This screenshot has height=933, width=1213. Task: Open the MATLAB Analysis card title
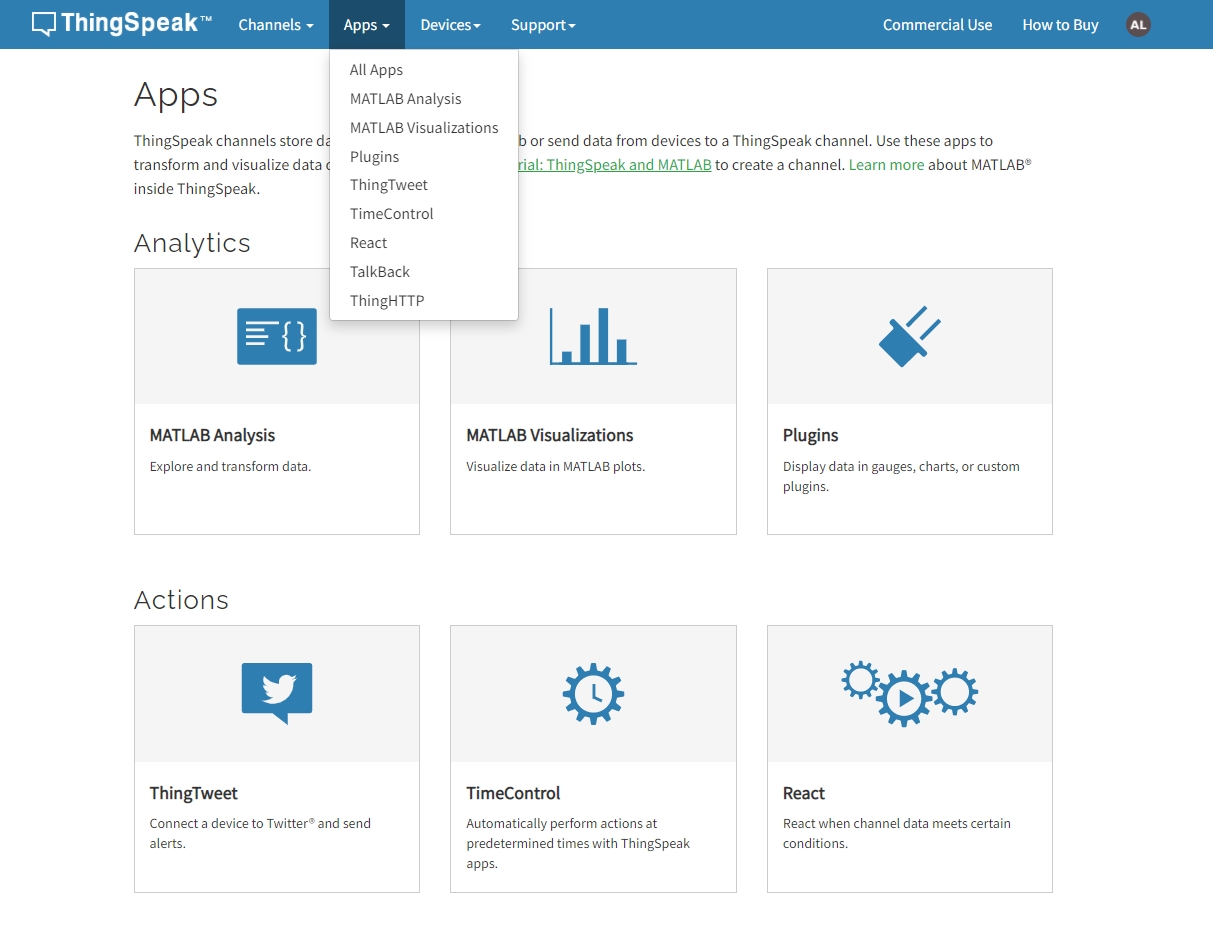(212, 435)
